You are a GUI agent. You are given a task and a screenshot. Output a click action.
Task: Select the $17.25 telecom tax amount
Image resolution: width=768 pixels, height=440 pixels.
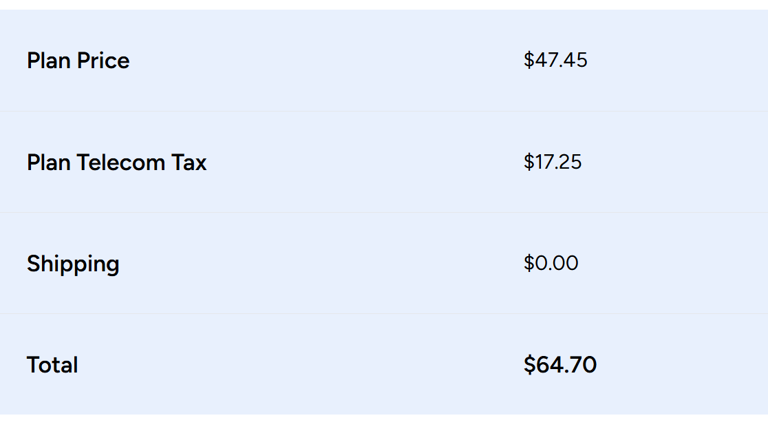point(552,162)
